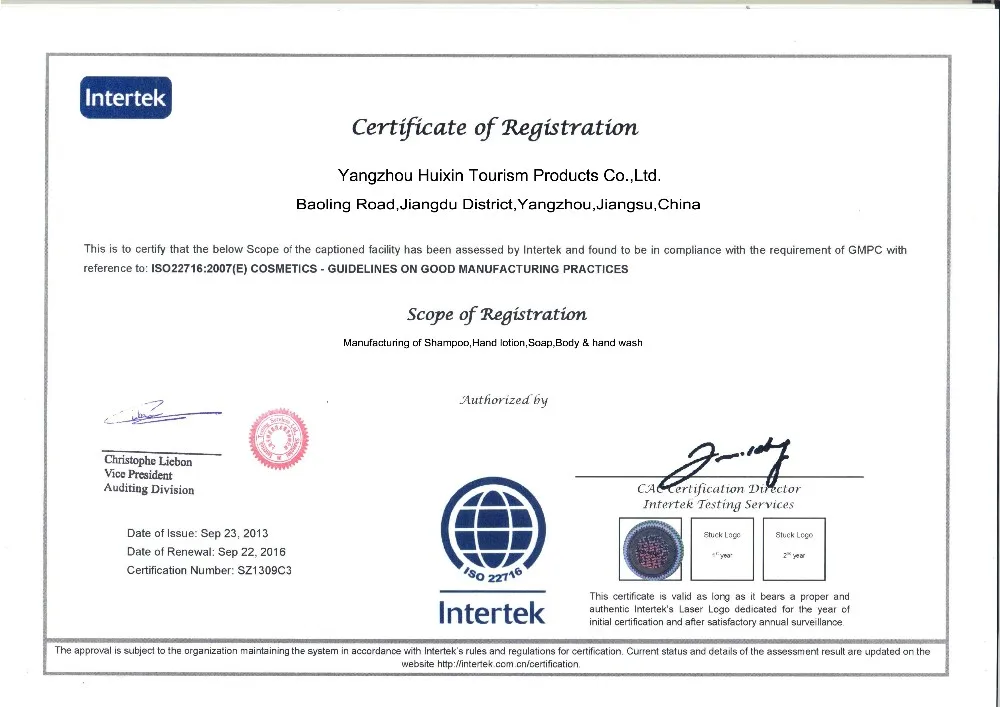The image size is (1000, 707).
Task: Click the red round official stamp
Action: 278,438
